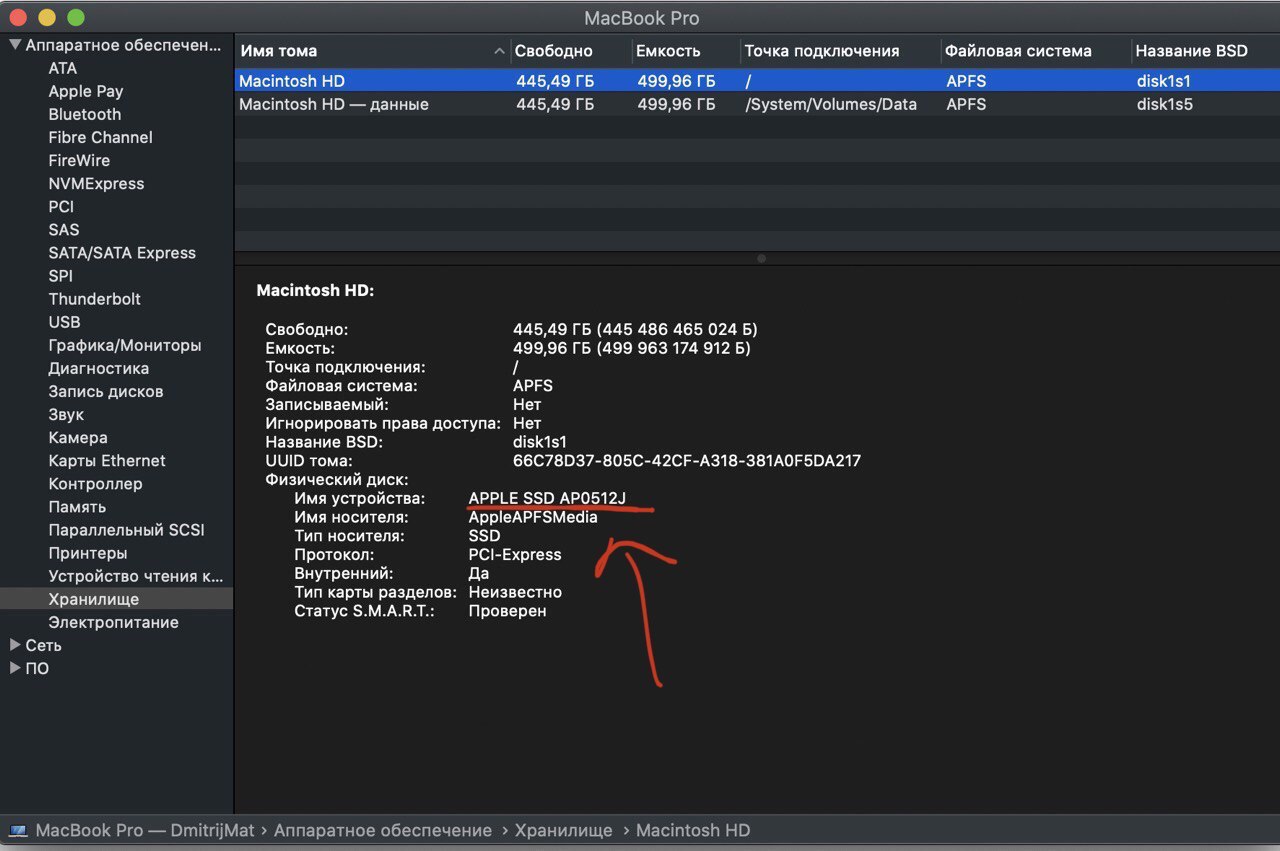Zoom the MacBook Pro window
The height and width of the screenshot is (851, 1280).
(x=75, y=18)
